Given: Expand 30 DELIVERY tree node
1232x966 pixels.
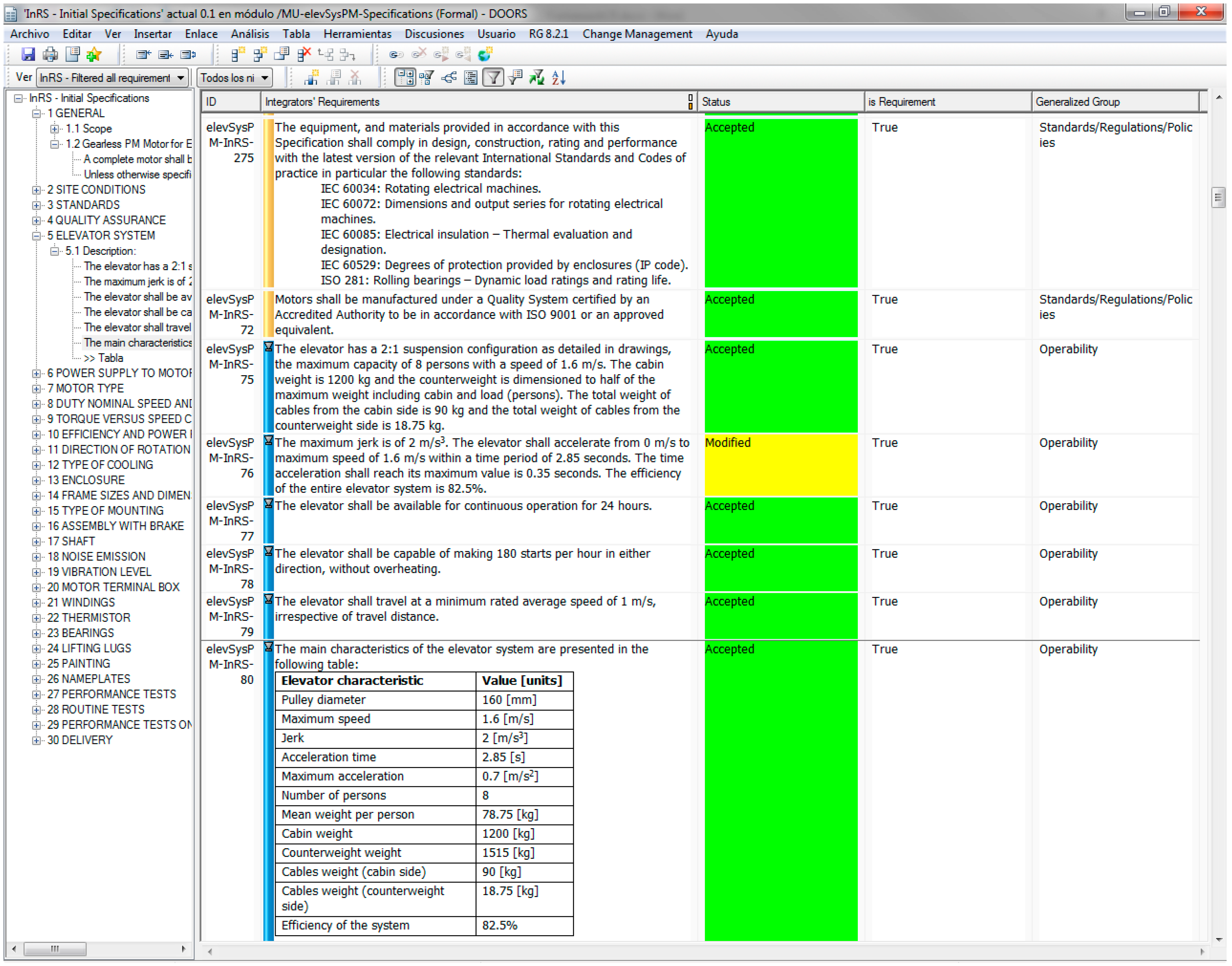Looking at the screenshot, I should click(x=37, y=740).
